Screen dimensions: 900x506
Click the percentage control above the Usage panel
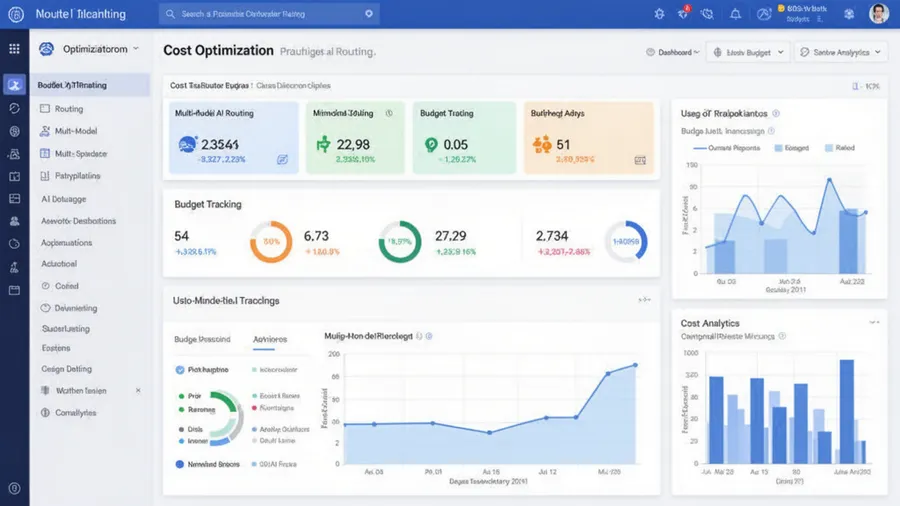tap(866, 86)
